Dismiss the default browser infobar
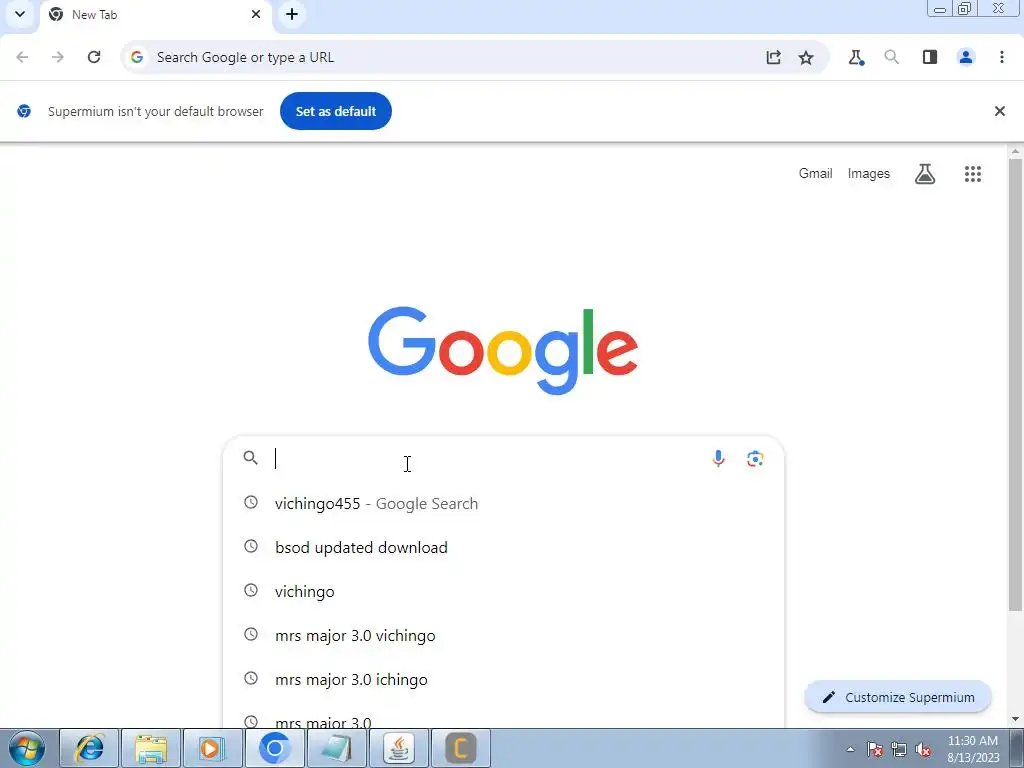 (999, 111)
